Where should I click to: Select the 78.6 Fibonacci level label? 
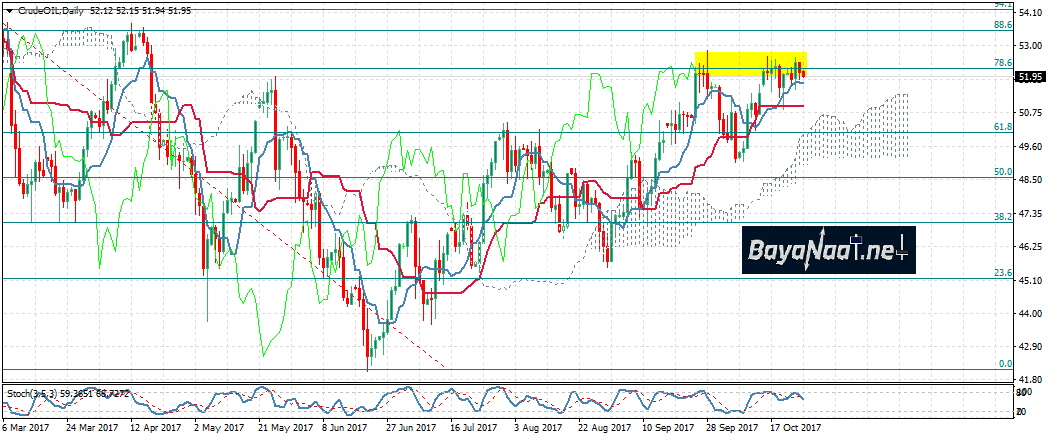click(1003, 63)
